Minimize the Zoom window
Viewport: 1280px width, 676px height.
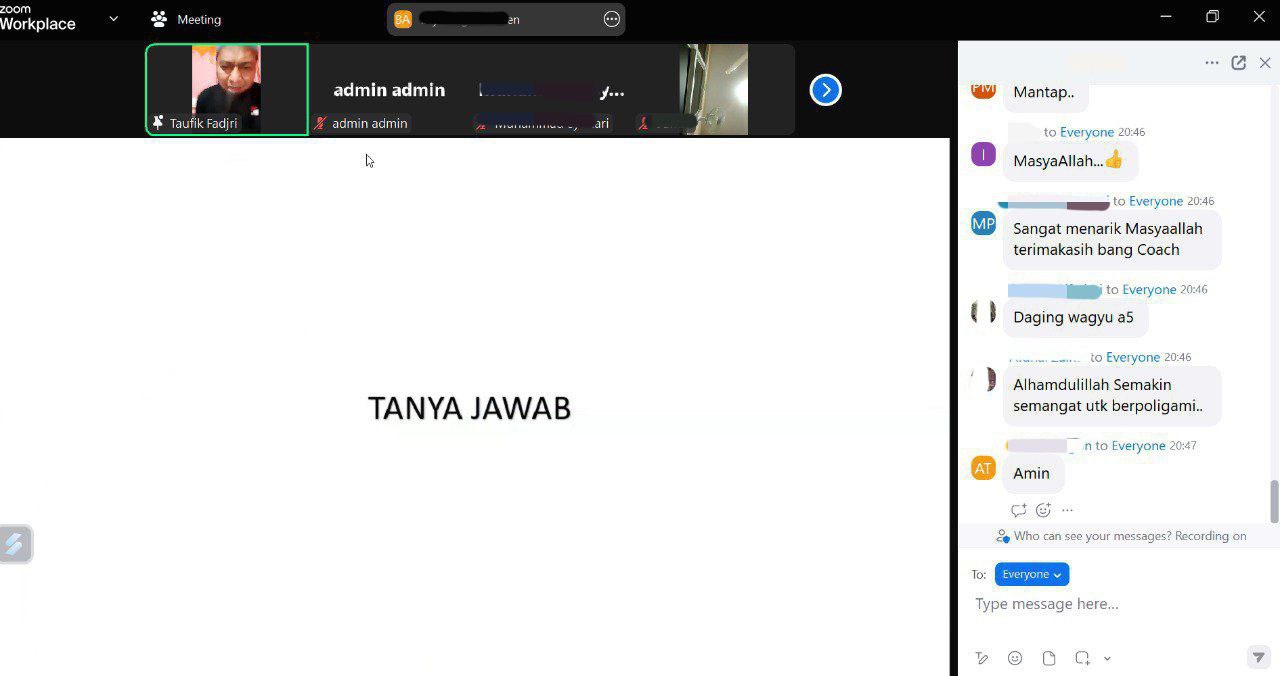click(x=1166, y=17)
